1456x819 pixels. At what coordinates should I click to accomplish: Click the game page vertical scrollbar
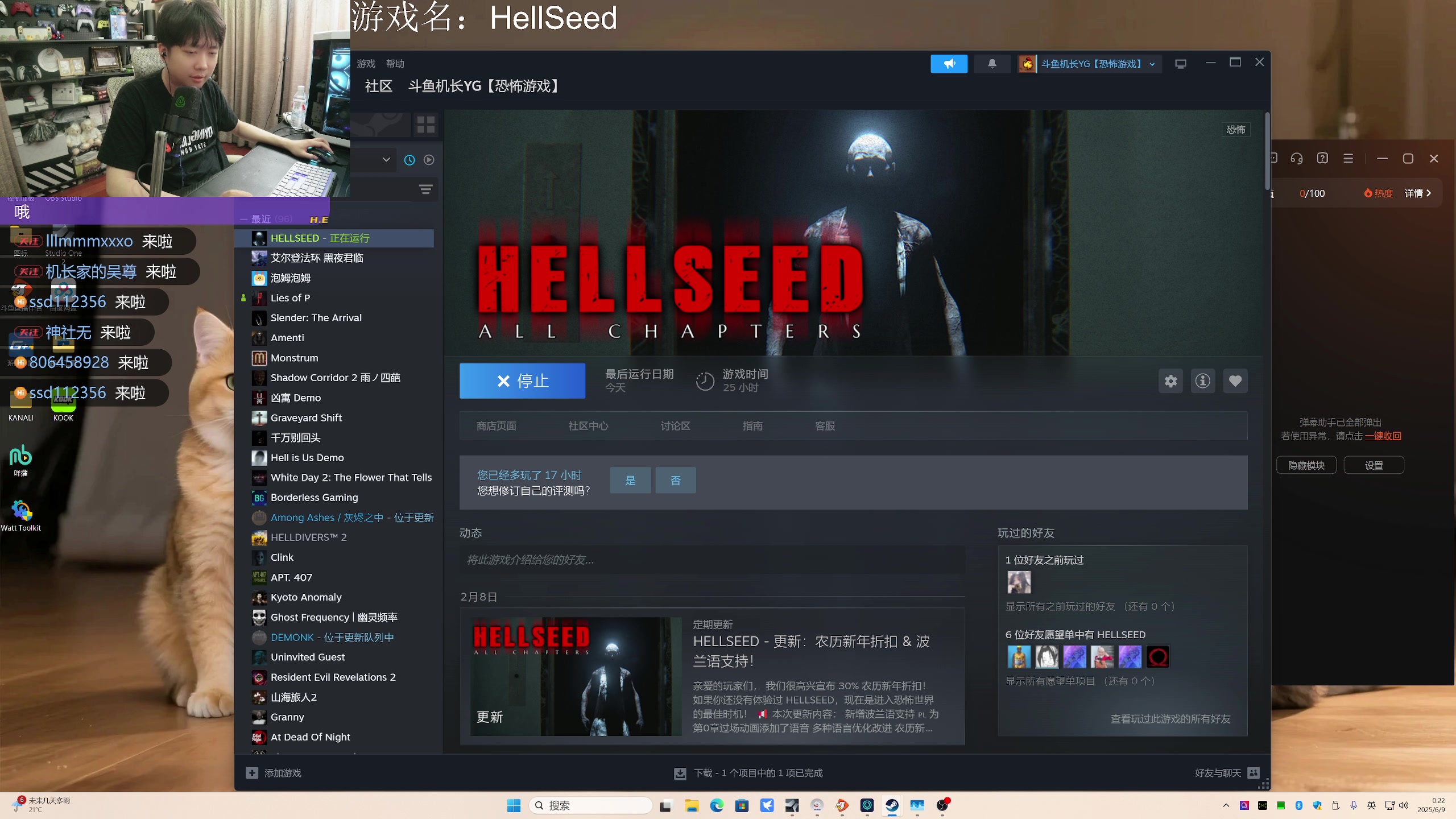tap(1267, 151)
